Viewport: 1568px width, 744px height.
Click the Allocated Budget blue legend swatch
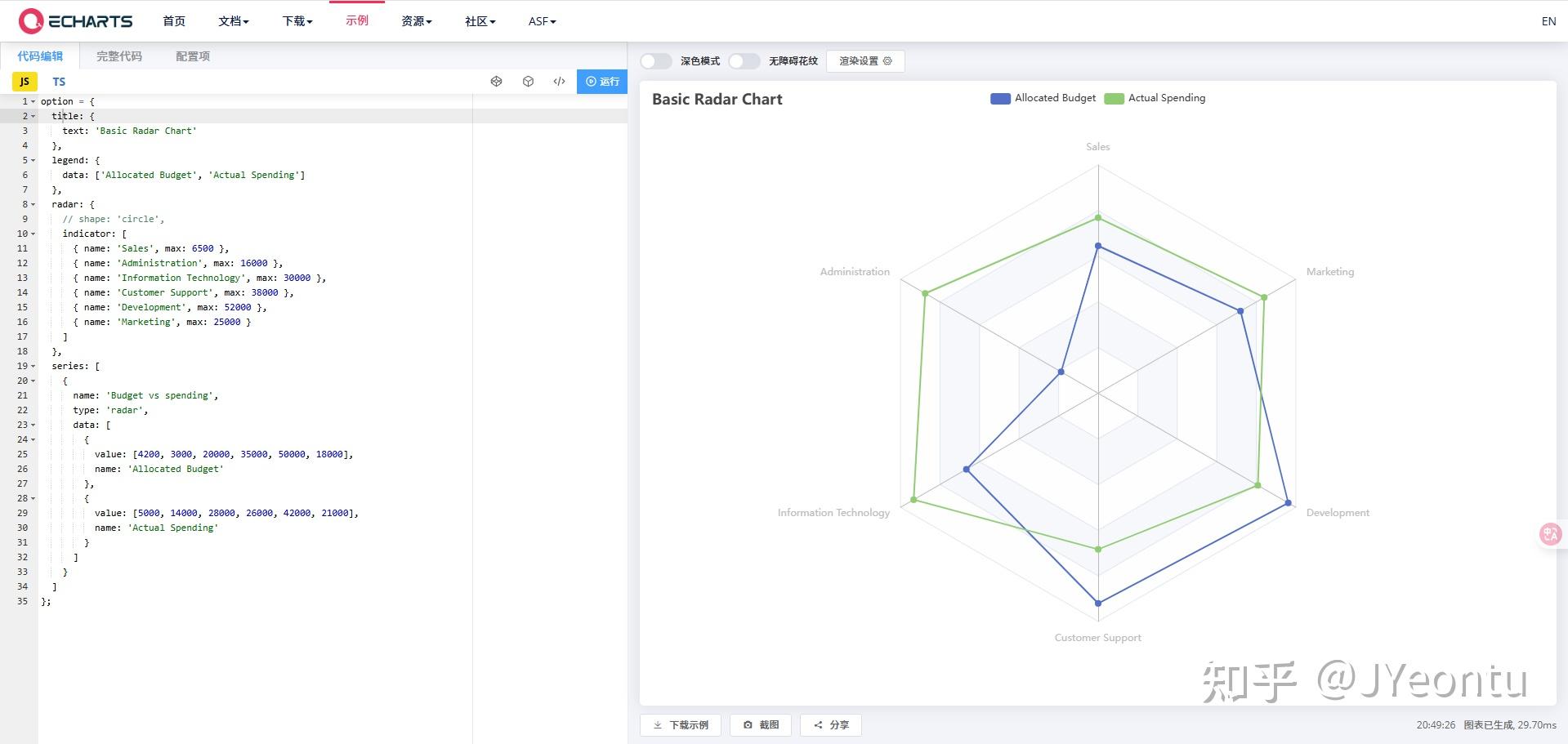pos(1000,99)
